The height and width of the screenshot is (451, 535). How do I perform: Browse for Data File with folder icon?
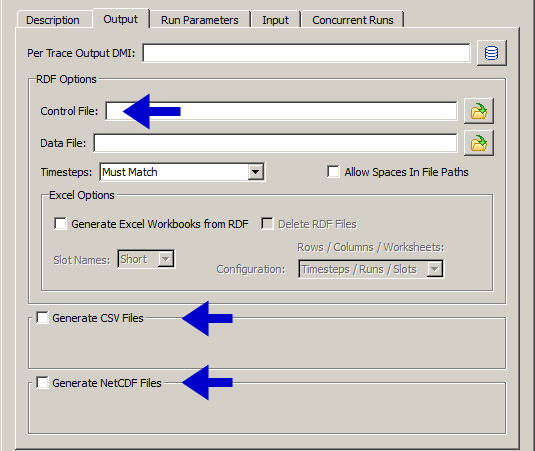click(479, 143)
